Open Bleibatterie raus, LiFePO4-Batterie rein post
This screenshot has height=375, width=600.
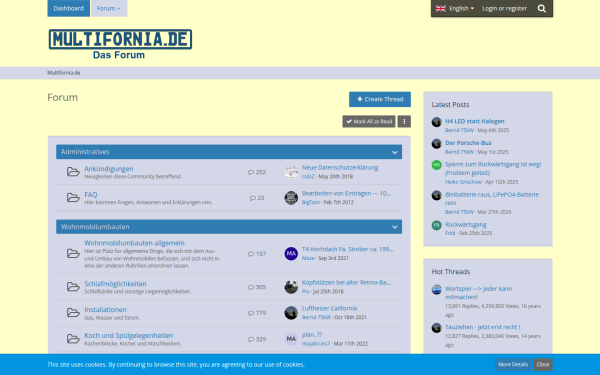(492, 199)
